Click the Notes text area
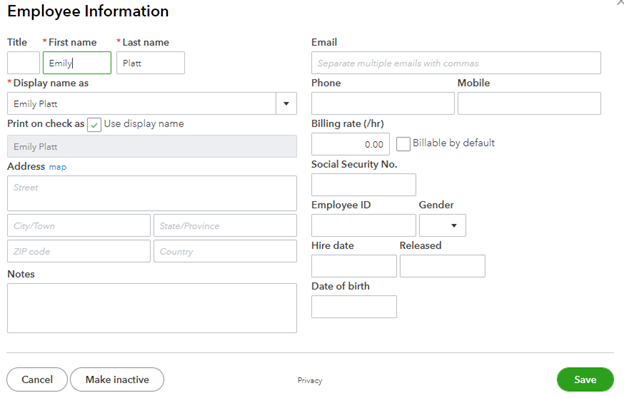This screenshot has height=398, width=624. pos(152,308)
